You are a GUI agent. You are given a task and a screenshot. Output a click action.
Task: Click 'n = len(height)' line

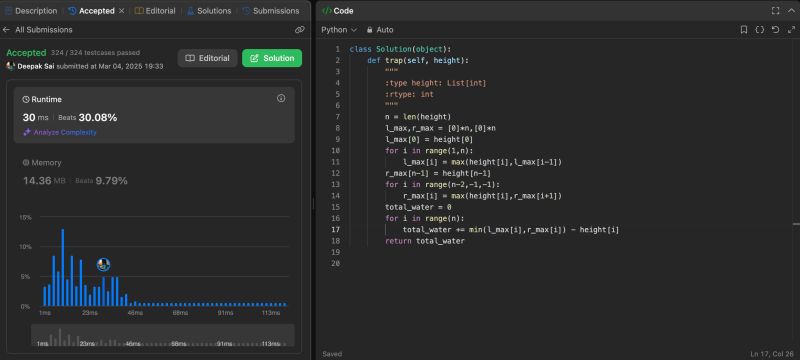click(x=418, y=117)
